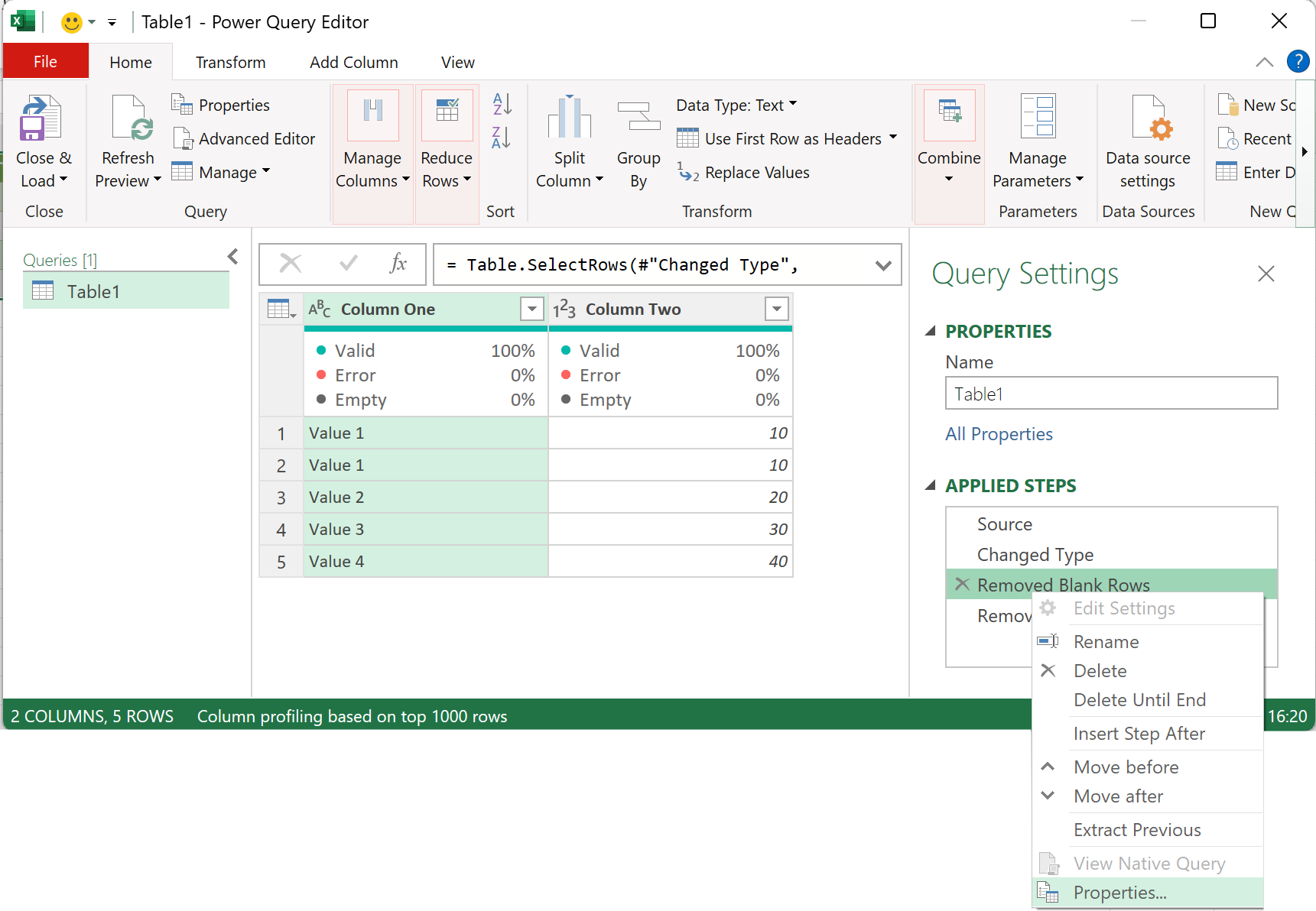Choose Move after in context menu

click(x=1147, y=796)
